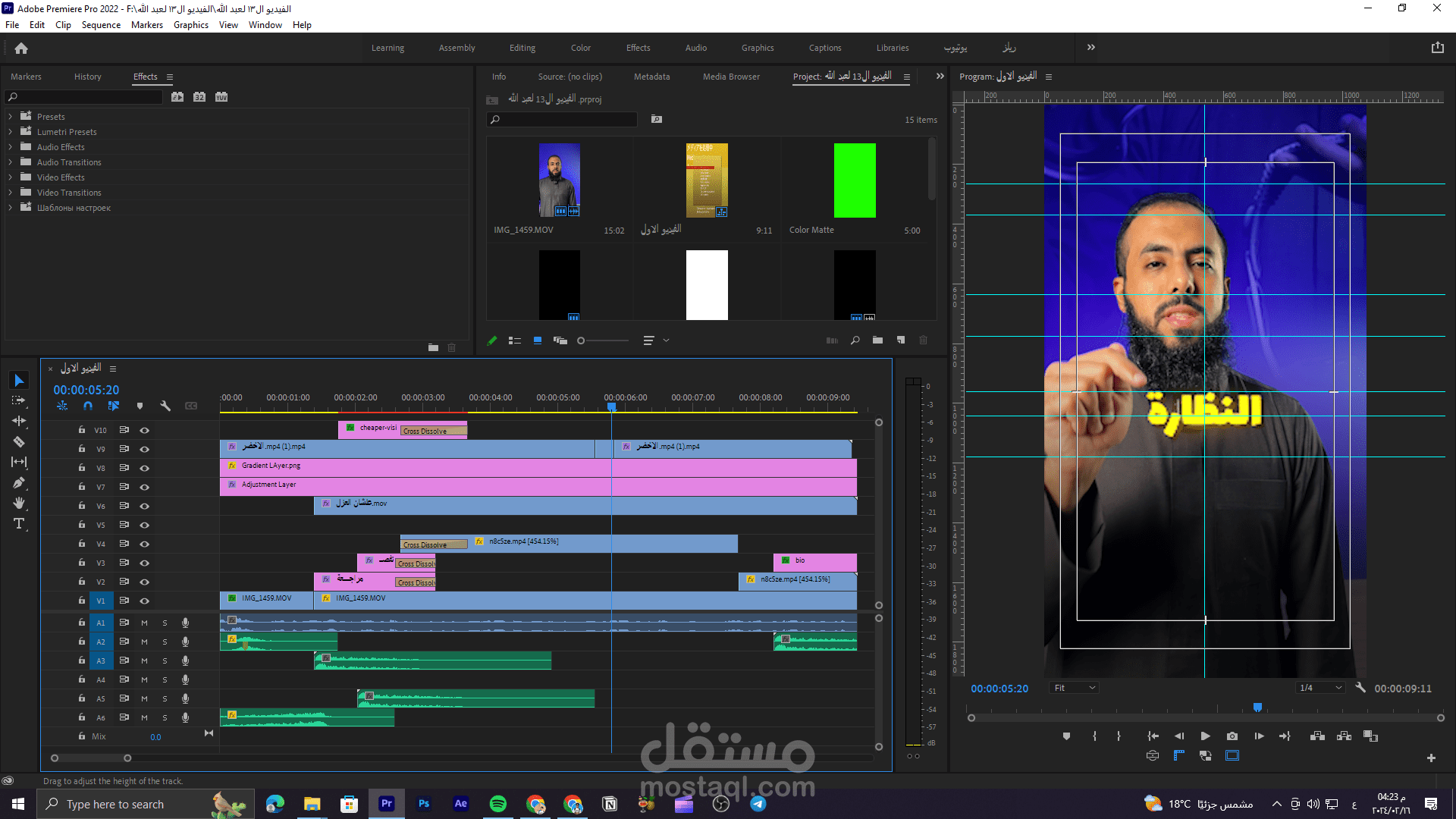Click the Export Frame camera icon
1456x819 pixels.
click(x=1232, y=736)
